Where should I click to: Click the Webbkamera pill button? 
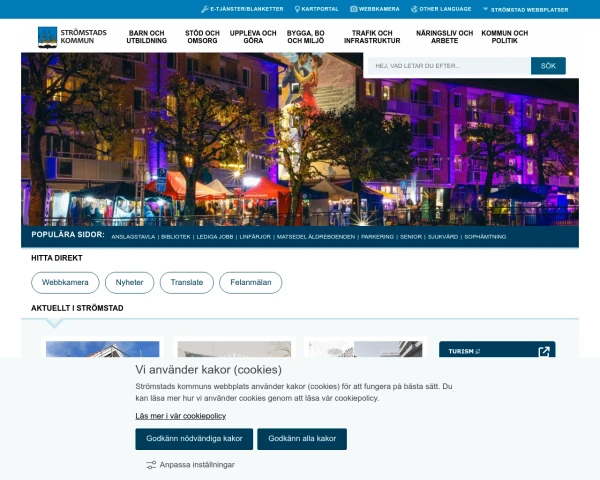[65, 282]
